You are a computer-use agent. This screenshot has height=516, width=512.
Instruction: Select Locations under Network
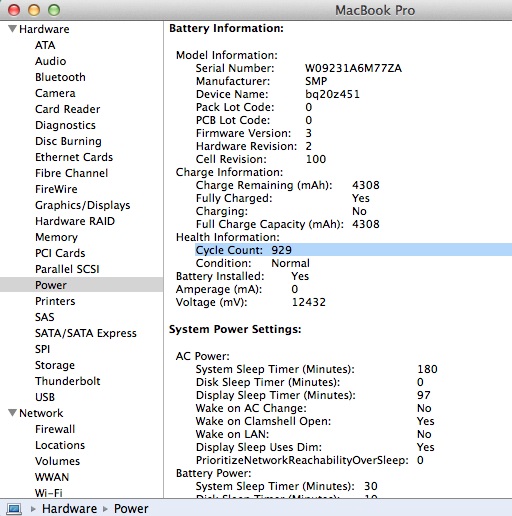[x=60, y=445]
